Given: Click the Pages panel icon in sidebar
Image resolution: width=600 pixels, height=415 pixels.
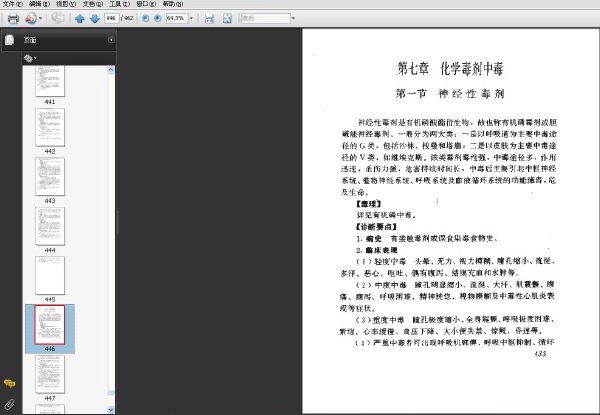Looking at the screenshot, I should pos(10,40).
